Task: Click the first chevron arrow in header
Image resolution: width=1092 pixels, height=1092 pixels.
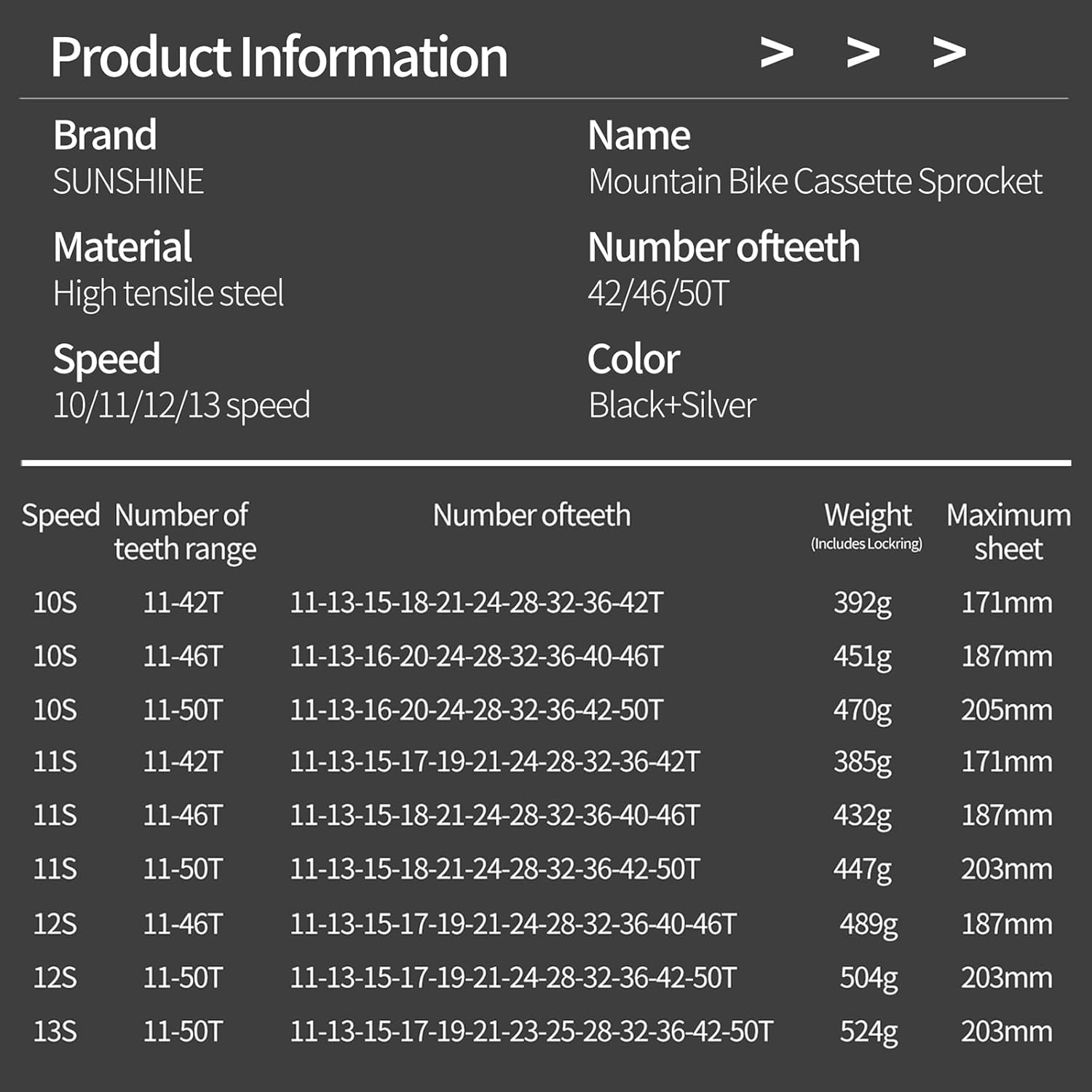Action: pyautogui.click(x=777, y=53)
